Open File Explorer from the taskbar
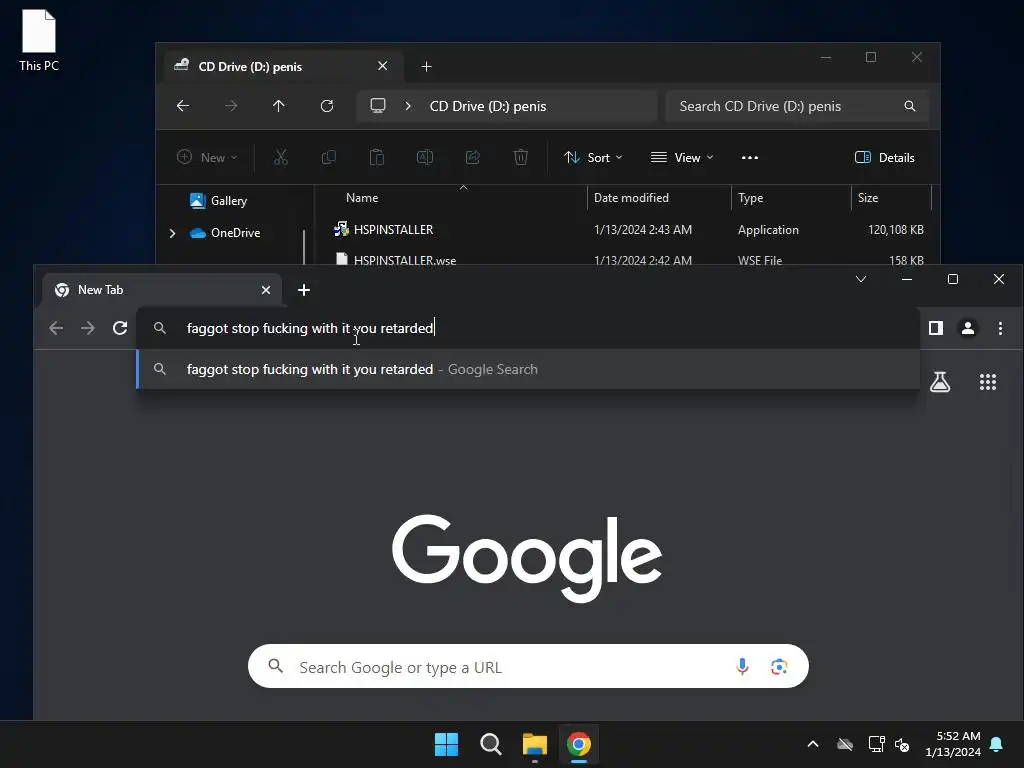The image size is (1024, 768). (x=534, y=744)
